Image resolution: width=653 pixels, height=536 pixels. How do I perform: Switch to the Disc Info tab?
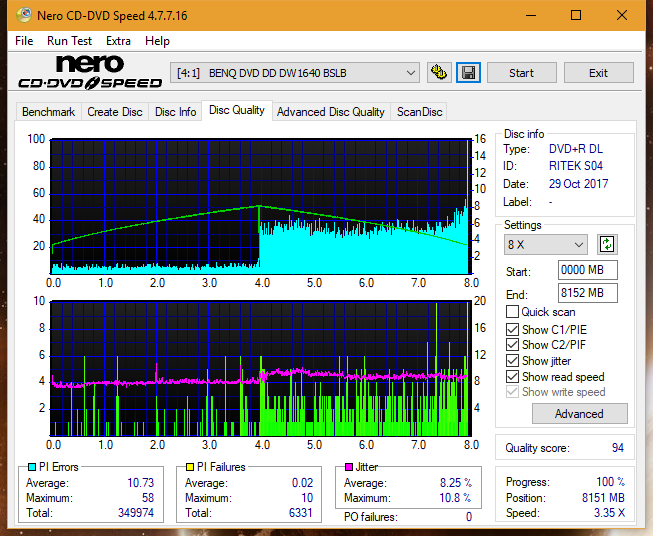(x=175, y=112)
